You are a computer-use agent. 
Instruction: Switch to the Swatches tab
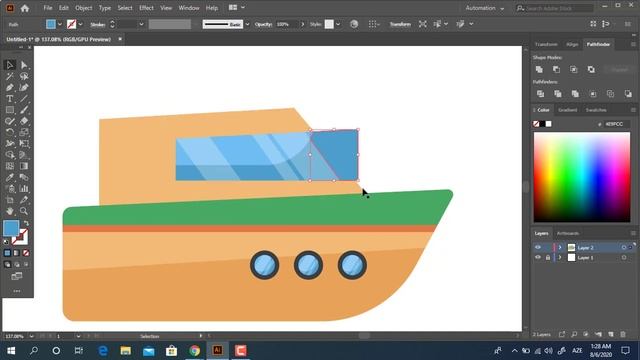click(x=596, y=110)
